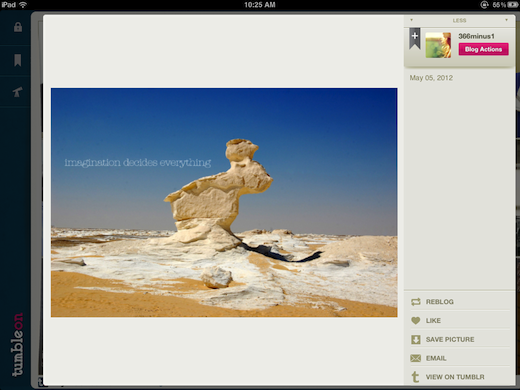Tap the 366minus1 blog name

click(x=476, y=36)
